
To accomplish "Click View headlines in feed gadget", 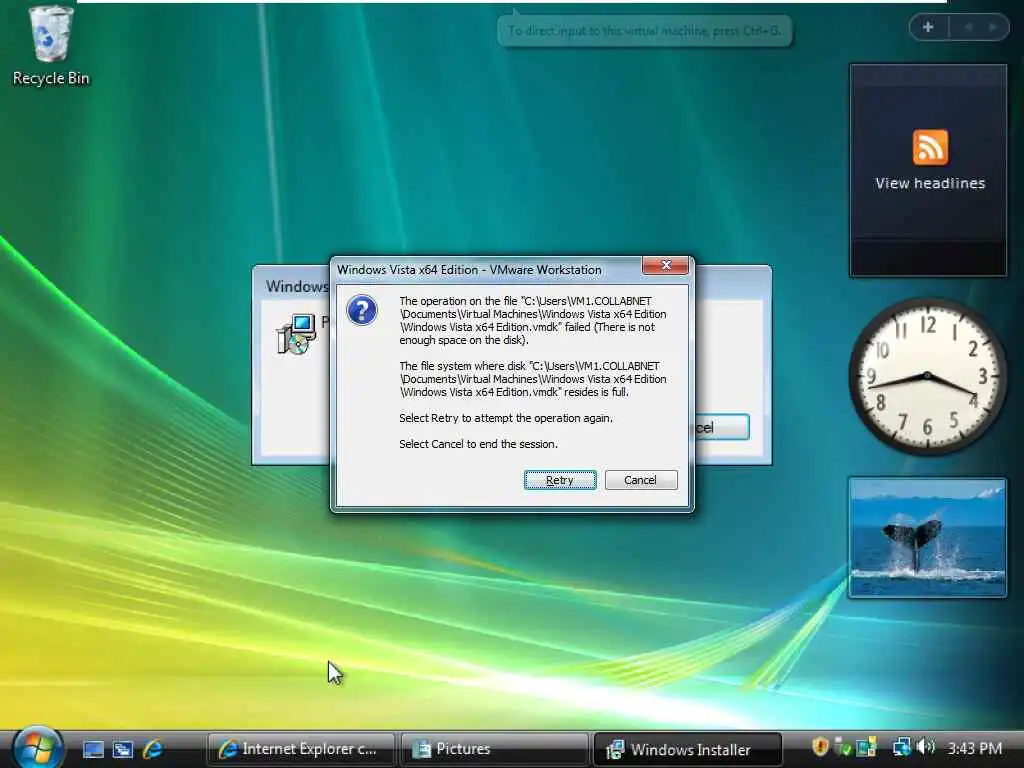I will coord(930,184).
